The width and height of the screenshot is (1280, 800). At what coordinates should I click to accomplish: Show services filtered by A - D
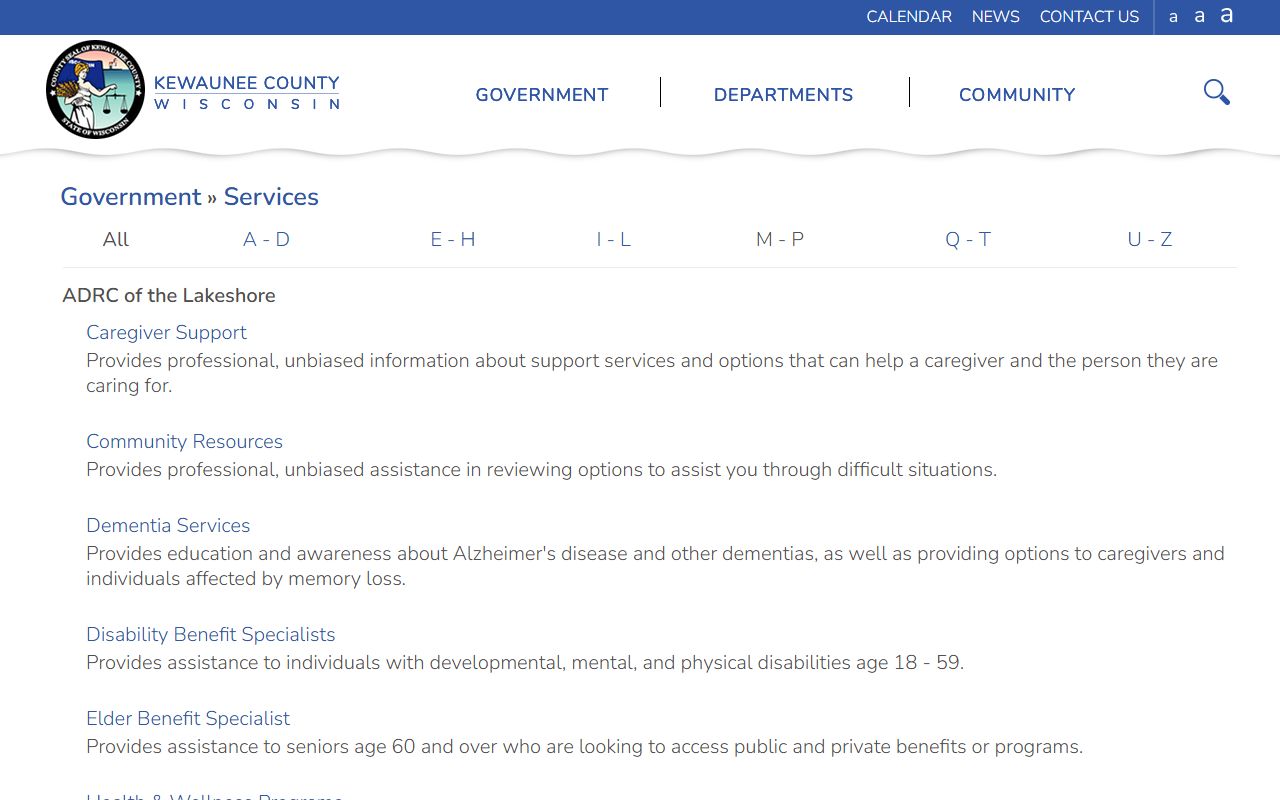(x=266, y=240)
